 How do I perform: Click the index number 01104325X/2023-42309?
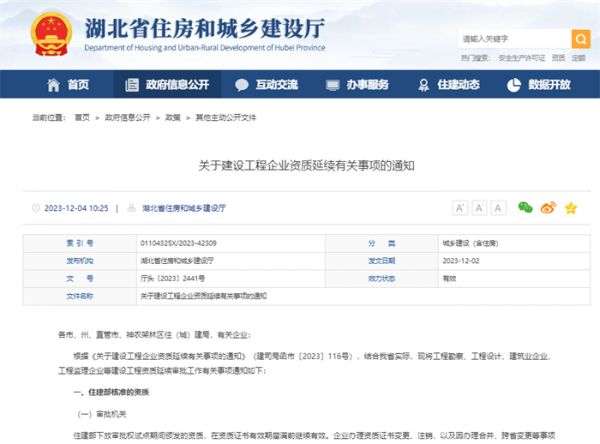coord(178,243)
